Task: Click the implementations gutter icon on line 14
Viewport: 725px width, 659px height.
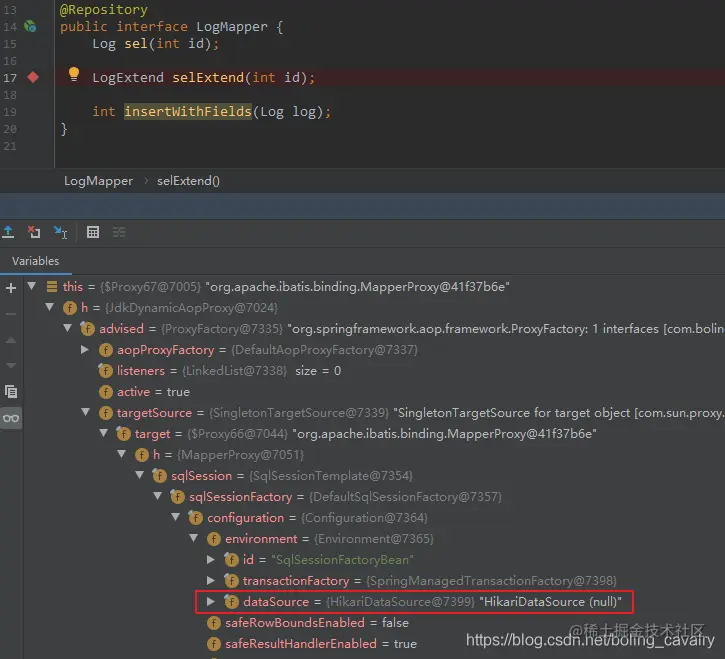Action: 30,26
